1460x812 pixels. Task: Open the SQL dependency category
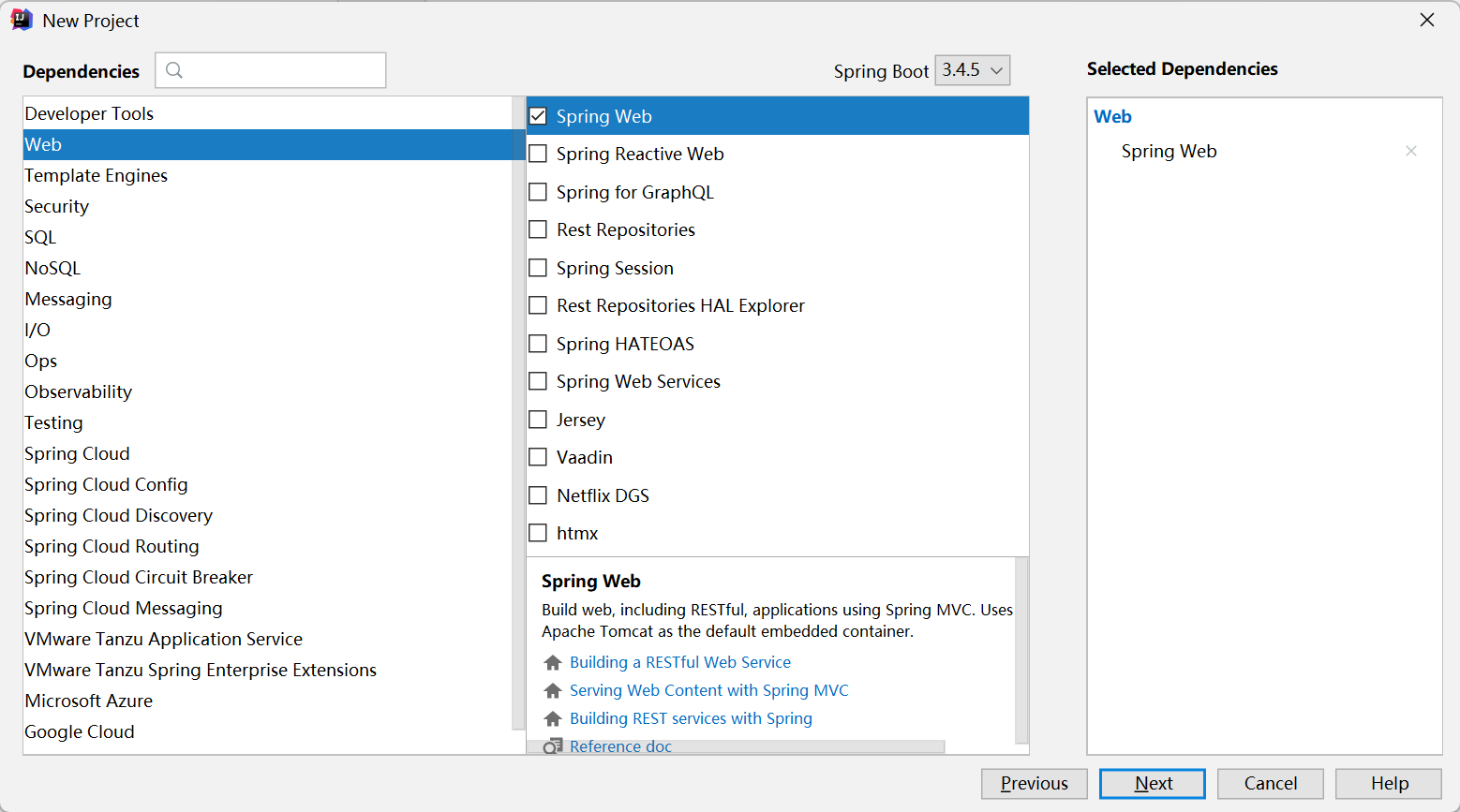point(40,237)
